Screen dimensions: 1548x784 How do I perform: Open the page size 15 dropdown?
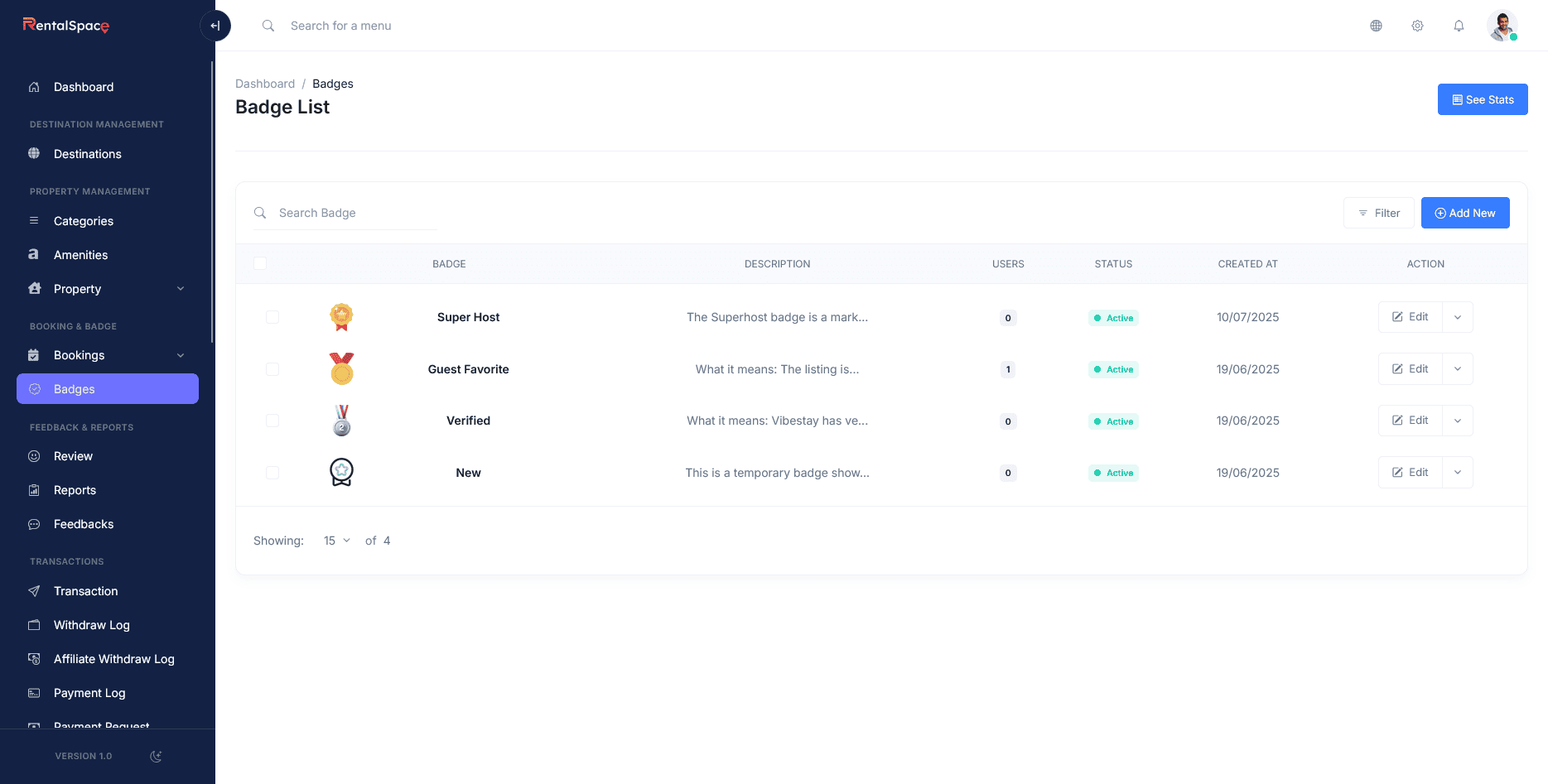(337, 541)
